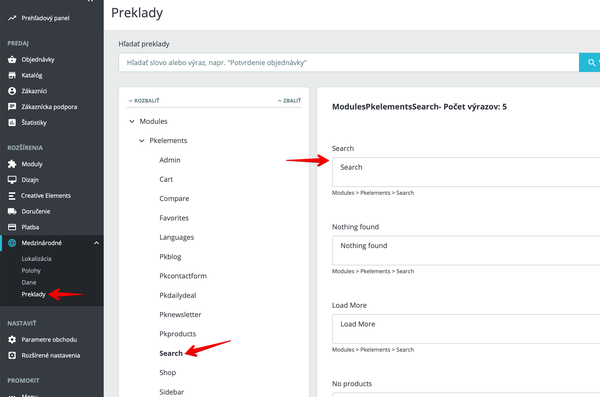600x397 pixels.
Task: Click the Katalóg store icon
Action: tap(12, 75)
